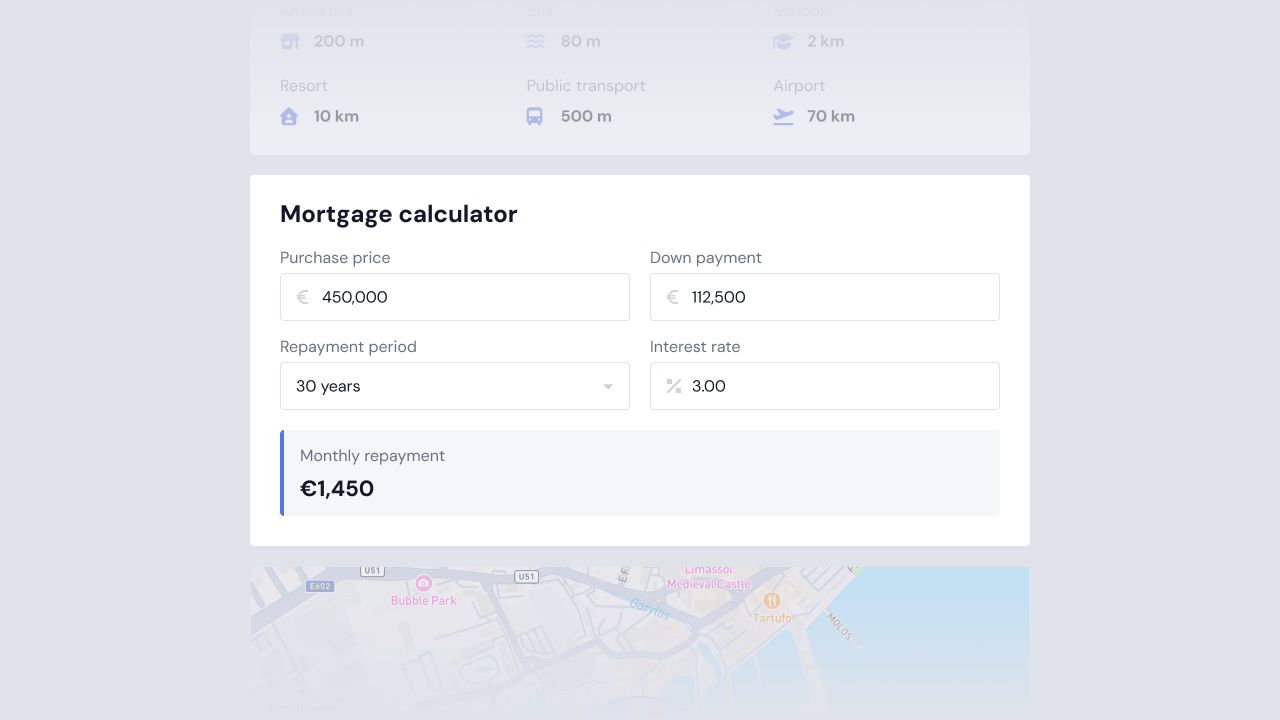
Task: Click the Amenities shop icon
Action: coord(290,42)
